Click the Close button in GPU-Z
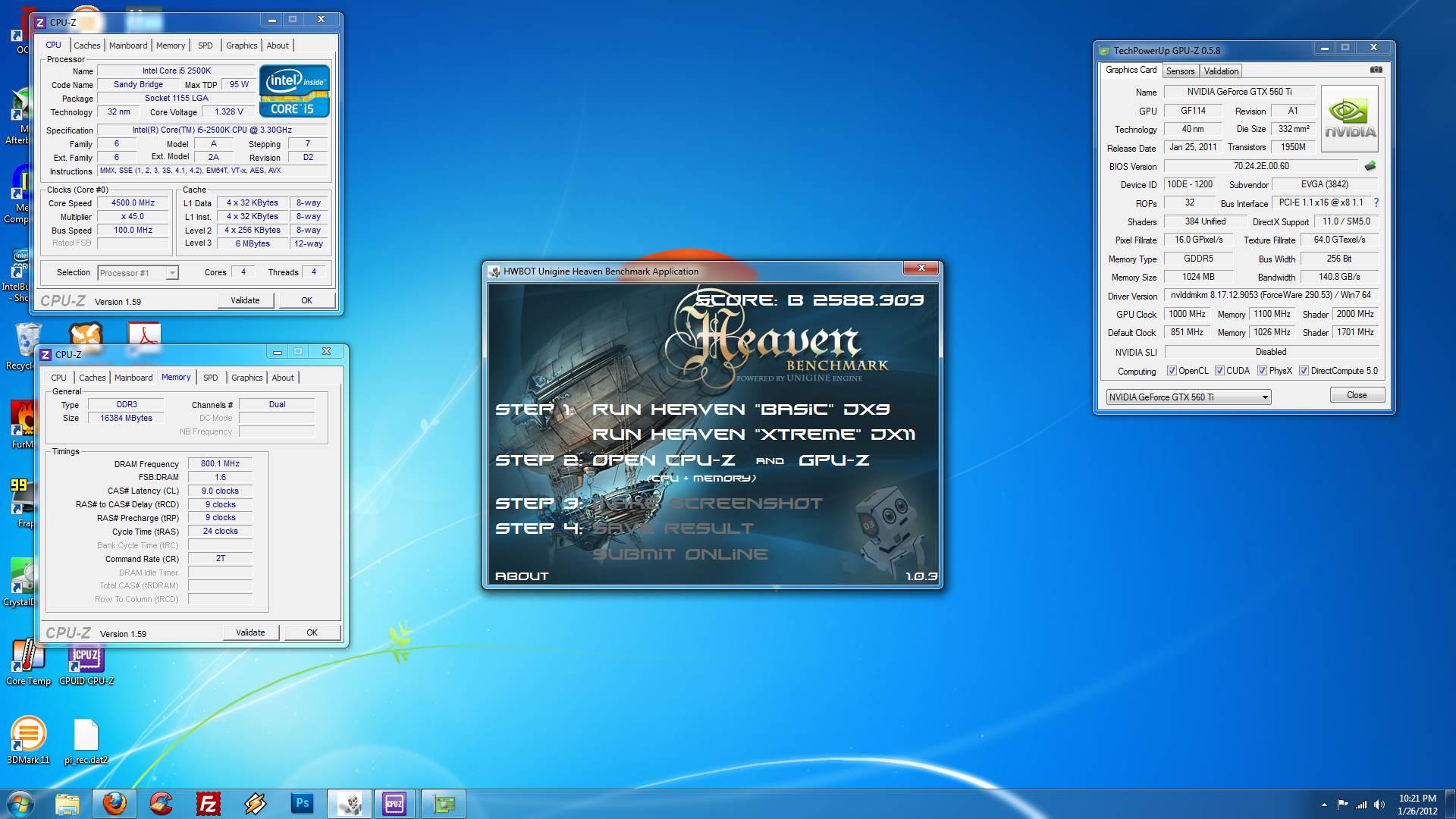The width and height of the screenshot is (1456, 819). [x=1357, y=395]
